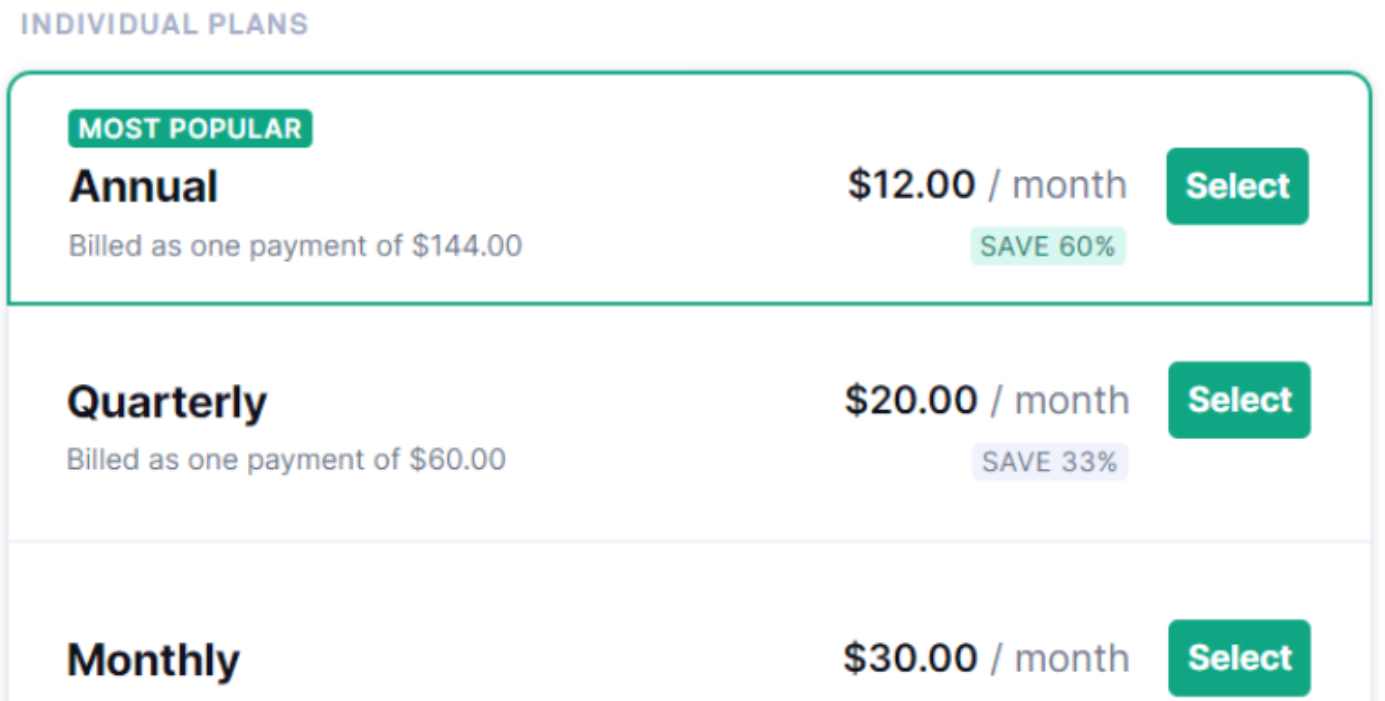Click the Monthly plan title

[152, 659]
